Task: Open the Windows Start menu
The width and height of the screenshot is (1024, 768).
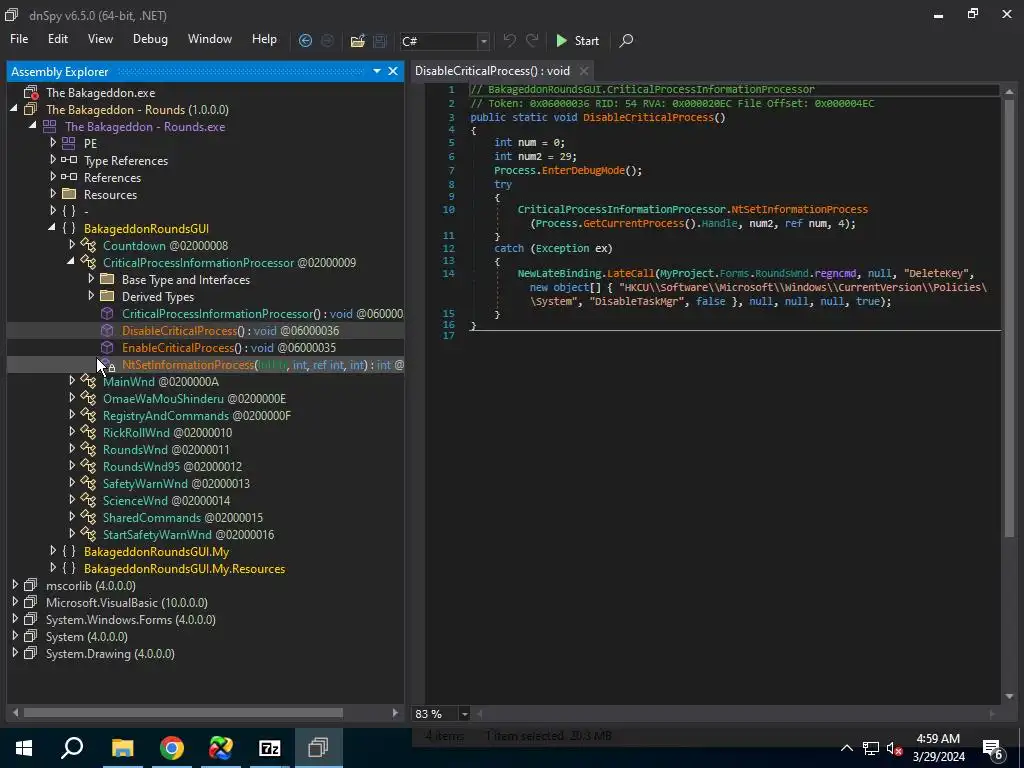Action: (24, 748)
